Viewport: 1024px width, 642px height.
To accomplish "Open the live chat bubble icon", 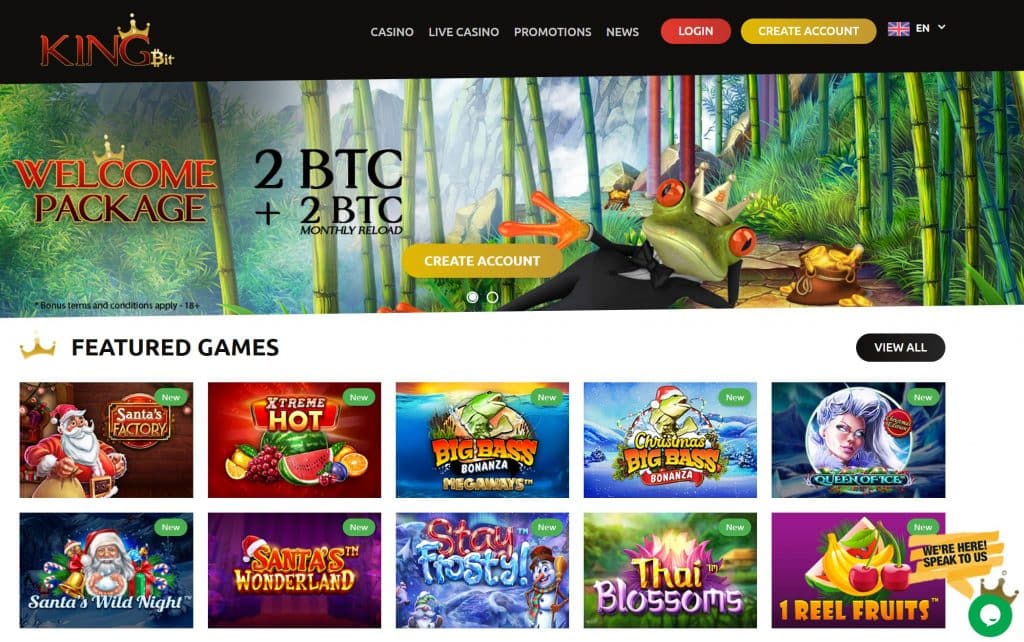I will (x=990, y=615).
